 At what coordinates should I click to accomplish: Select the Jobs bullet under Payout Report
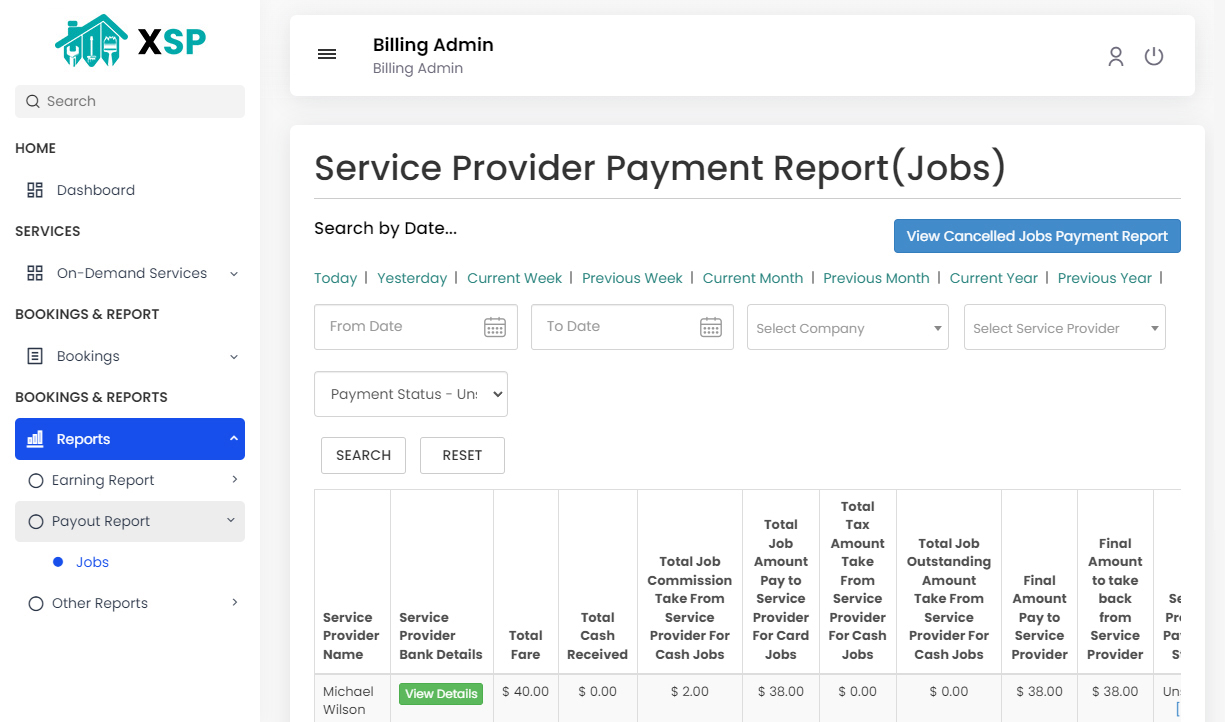59,561
